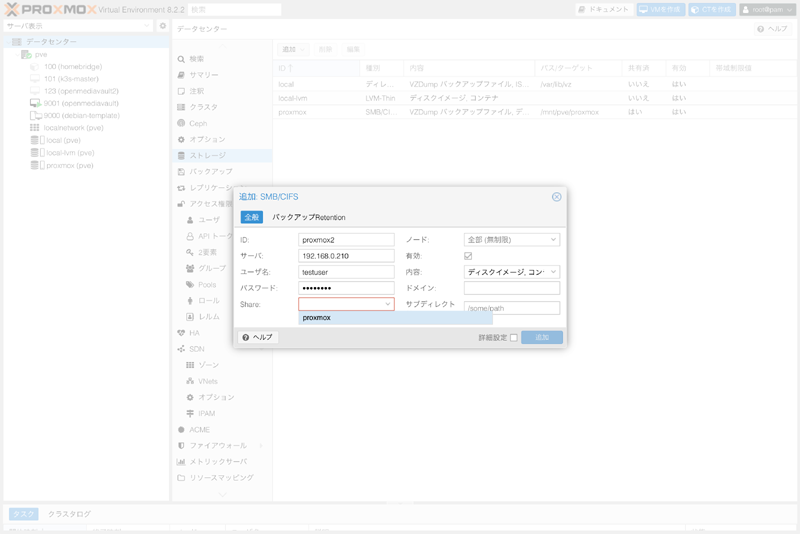This screenshot has height=534, width=800.
Task: Click the ドメイン domain input field
Action: (512, 288)
